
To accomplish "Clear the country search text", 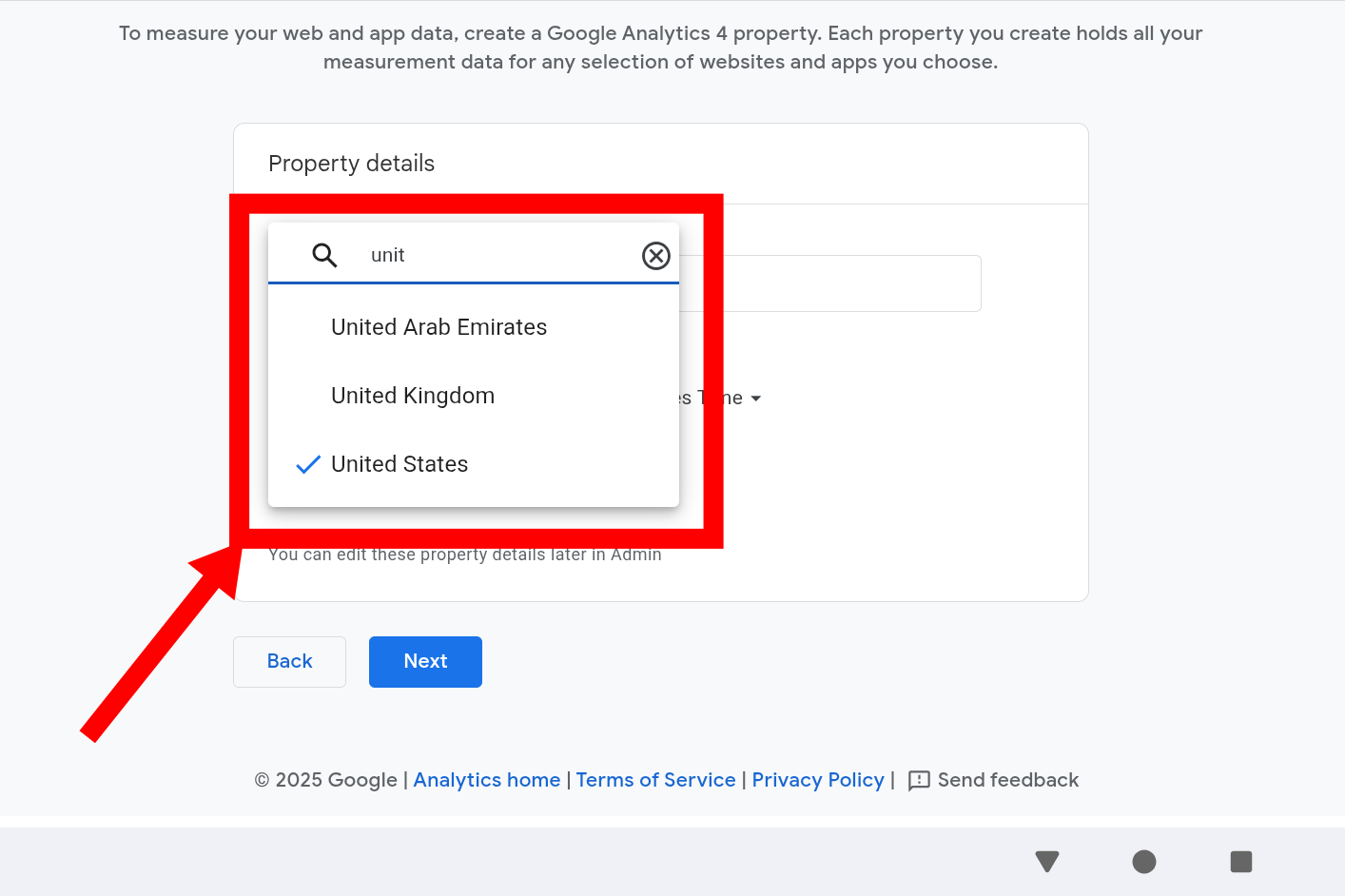I will [x=656, y=256].
